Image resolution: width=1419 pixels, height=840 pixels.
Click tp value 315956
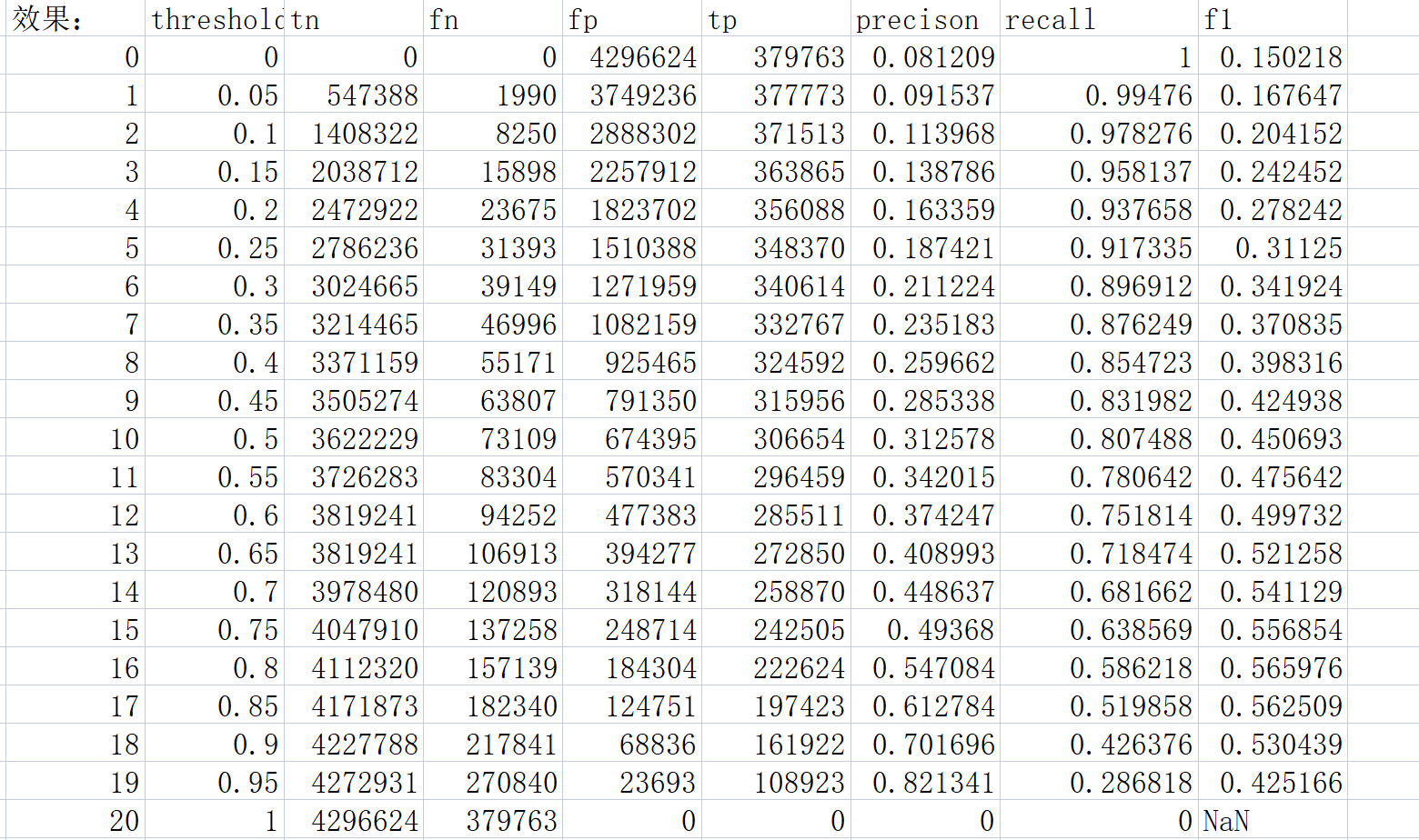(x=776, y=400)
